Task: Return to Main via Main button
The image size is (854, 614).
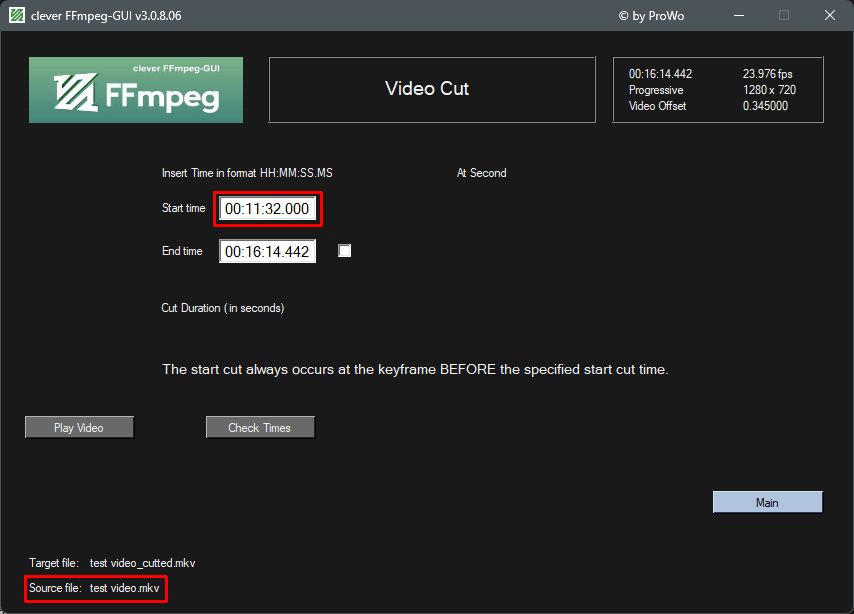Action: coord(767,502)
